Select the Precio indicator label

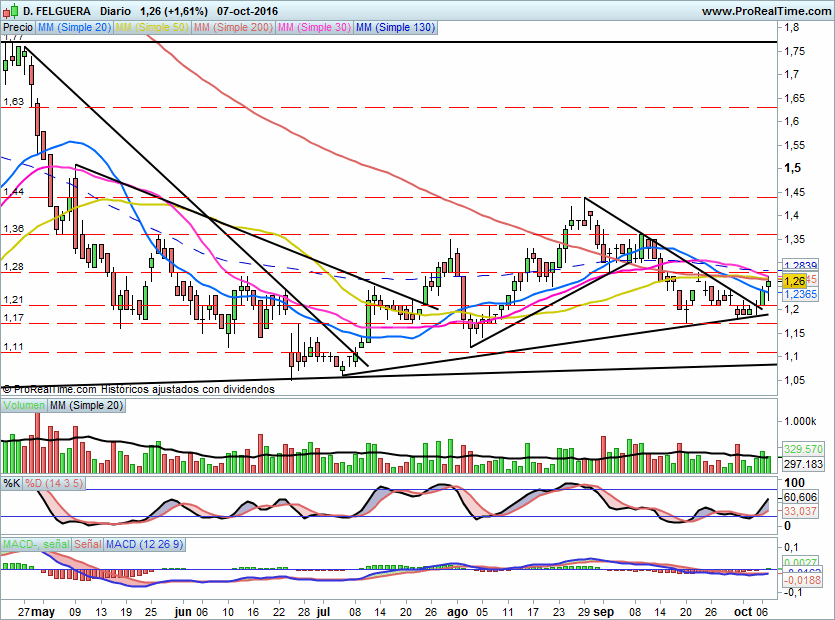pos(17,28)
